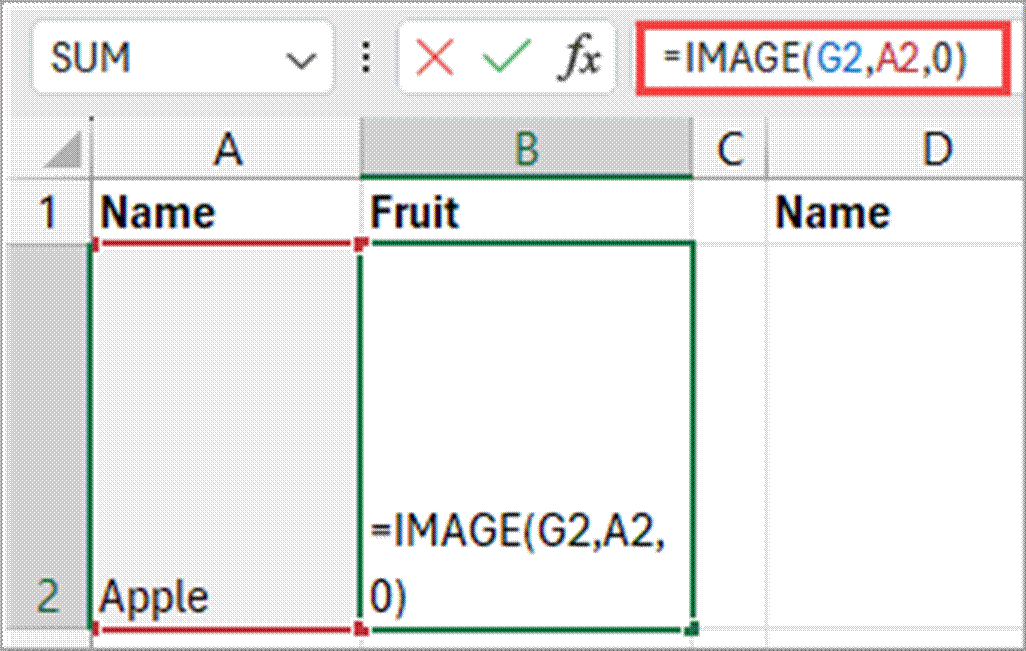Select the row 1 header

[47, 212]
